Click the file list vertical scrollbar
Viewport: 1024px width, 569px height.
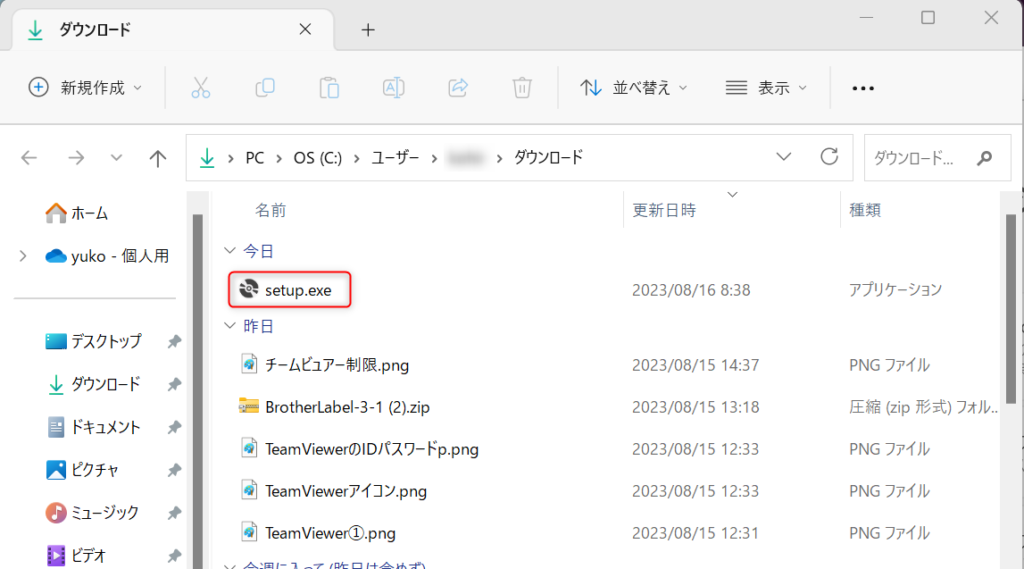coord(1010,307)
